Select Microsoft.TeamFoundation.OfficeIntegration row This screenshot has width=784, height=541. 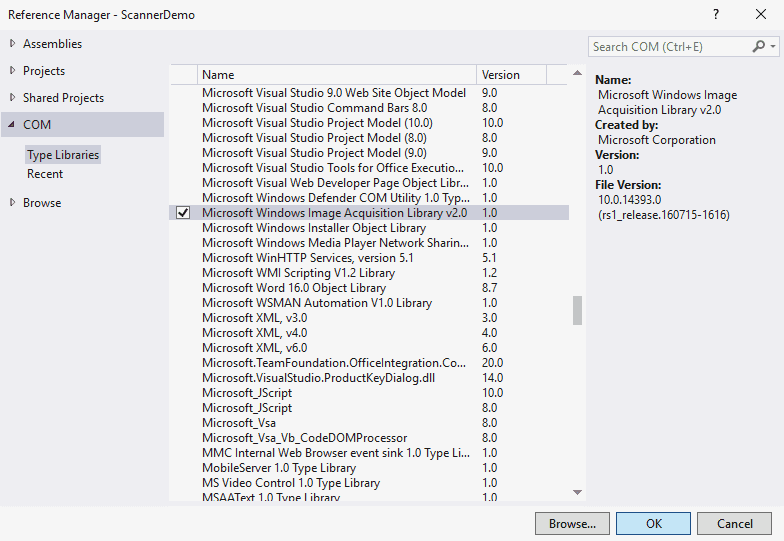tap(369, 362)
